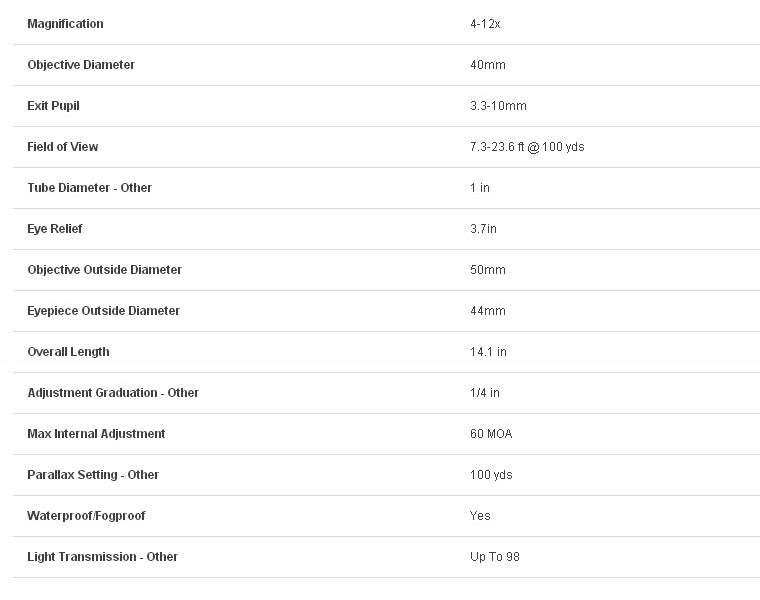
Task: Select the 14.1 in overall length value
Action: coord(488,352)
